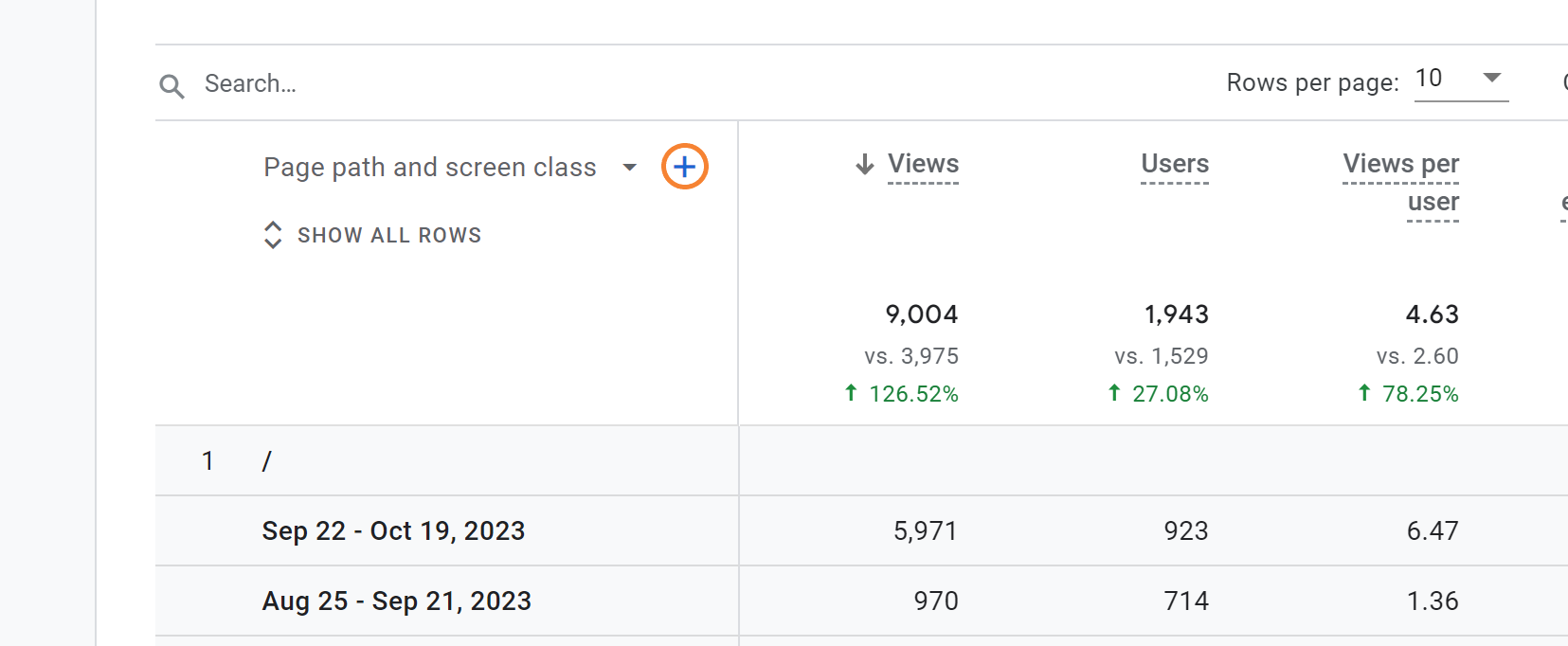Sort by Views per user column
The image size is (1568, 646).
(x=1401, y=183)
